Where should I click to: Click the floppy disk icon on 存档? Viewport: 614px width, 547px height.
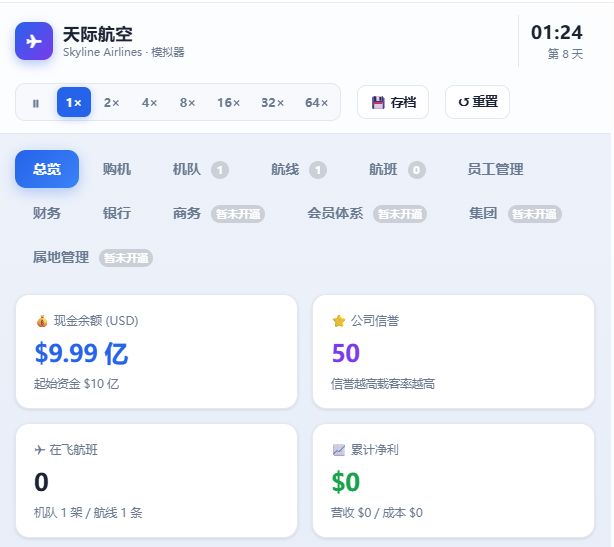378,103
